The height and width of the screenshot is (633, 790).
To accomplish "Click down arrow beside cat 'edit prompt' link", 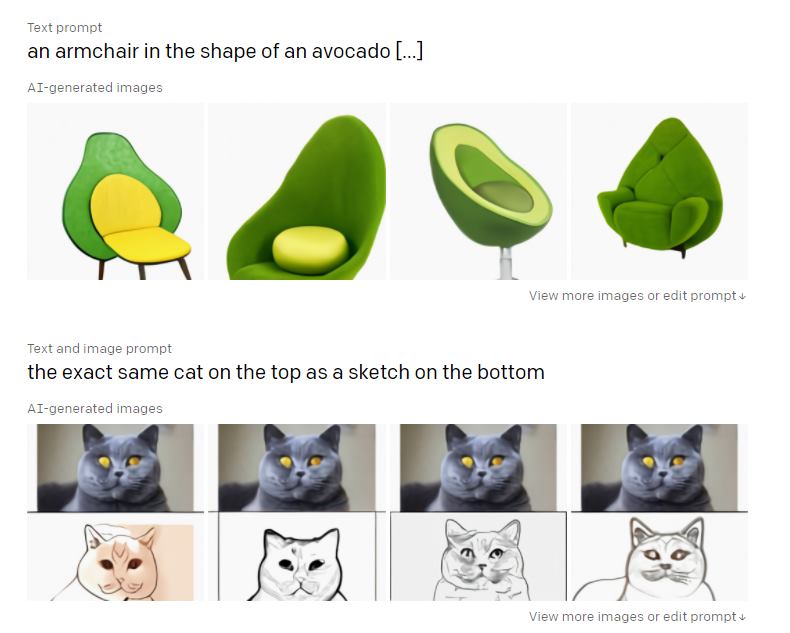I will 742,618.
